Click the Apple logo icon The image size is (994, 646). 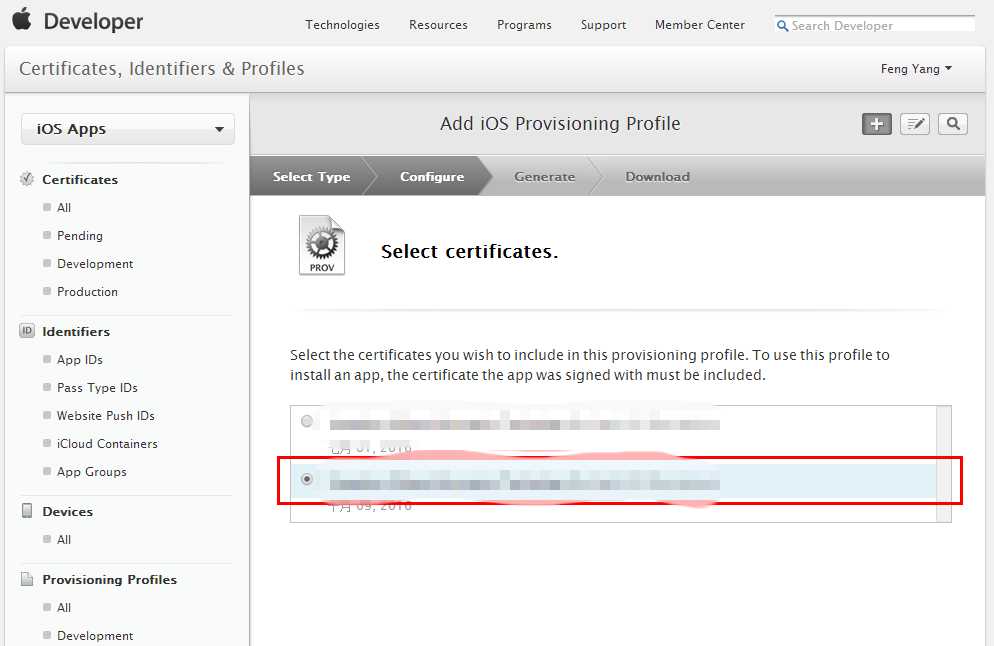point(22,19)
